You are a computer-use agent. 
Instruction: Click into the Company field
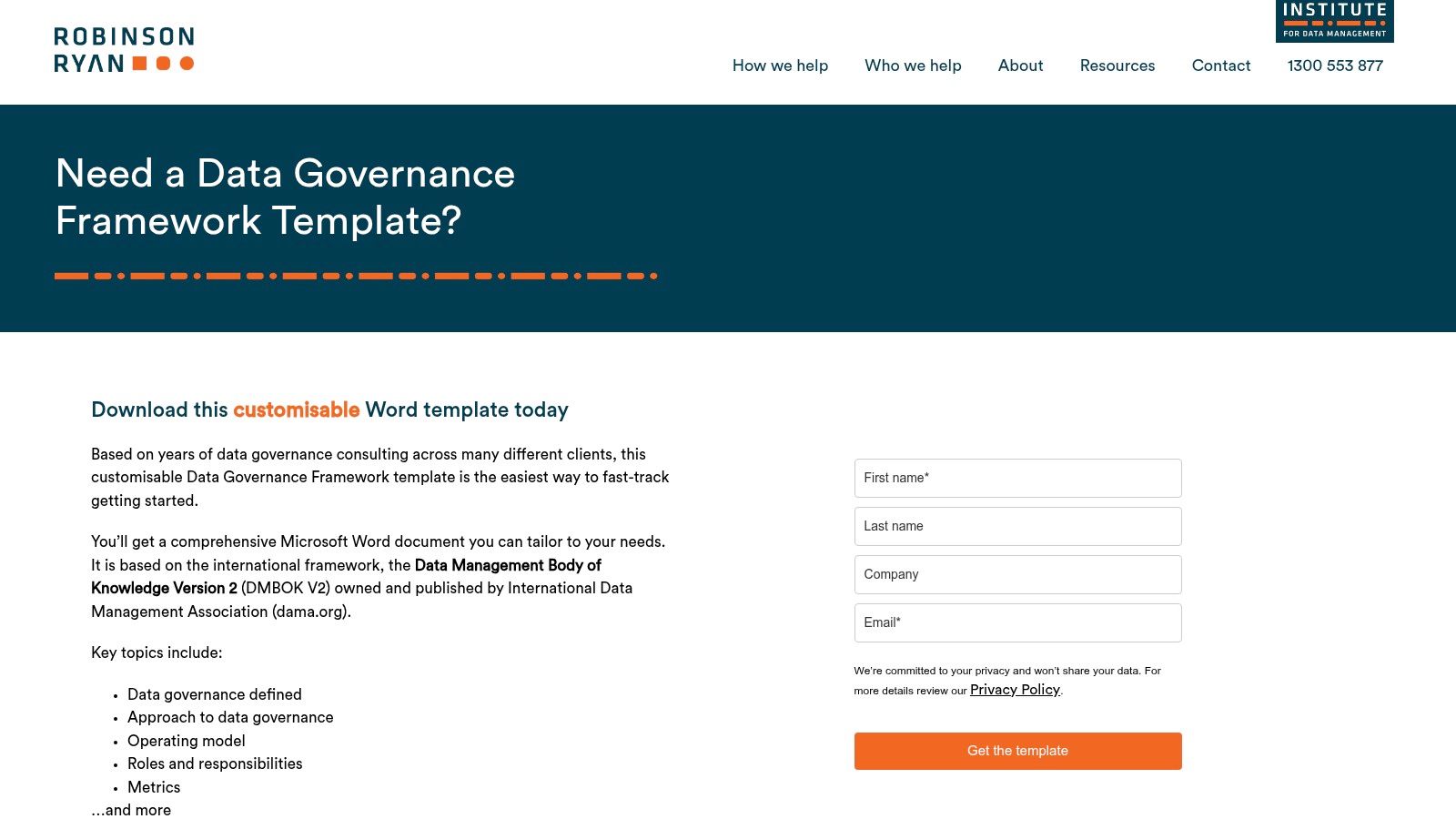pos(1017,574)
